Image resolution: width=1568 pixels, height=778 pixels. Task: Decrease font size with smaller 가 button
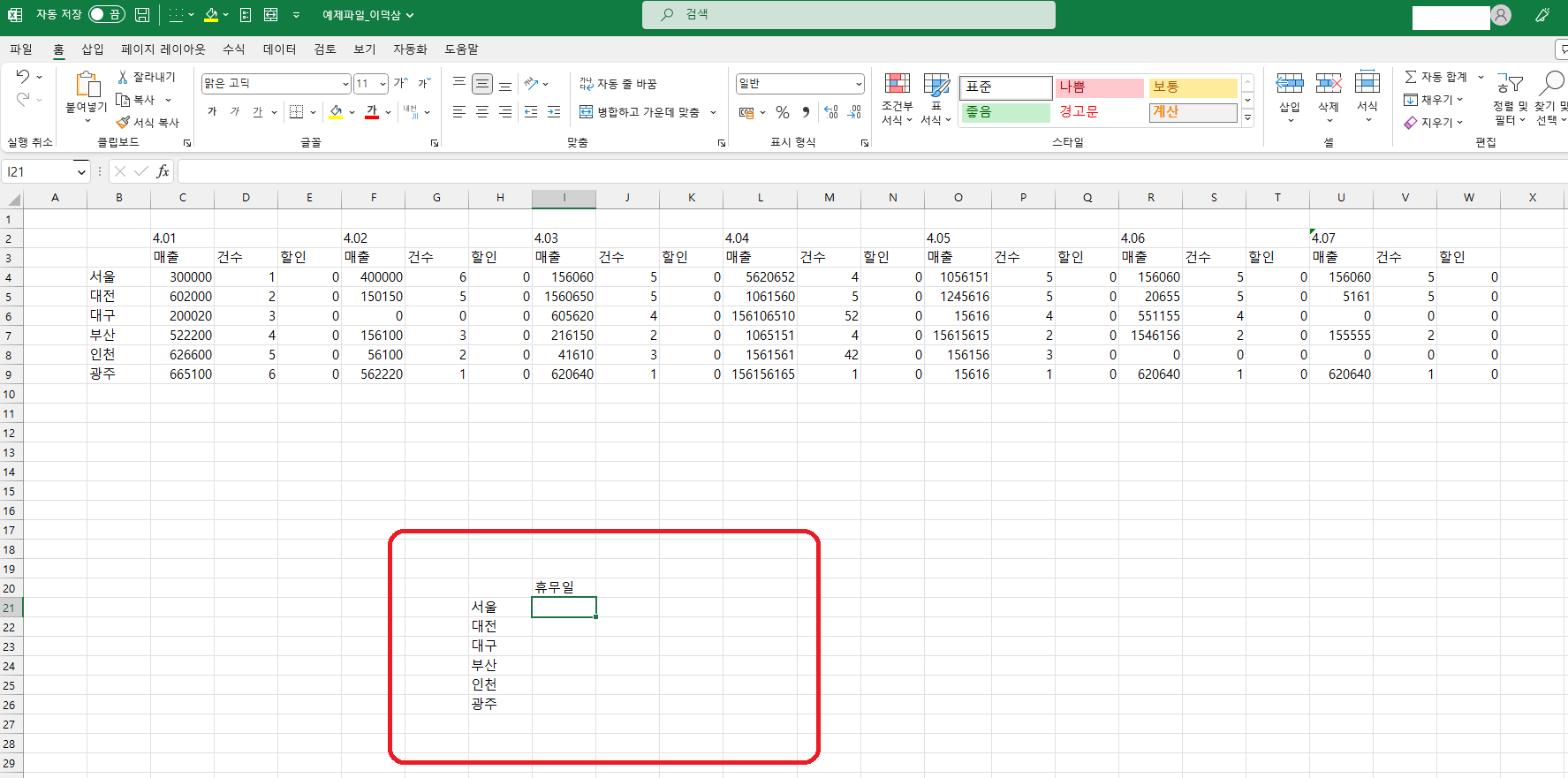point(424,83)
